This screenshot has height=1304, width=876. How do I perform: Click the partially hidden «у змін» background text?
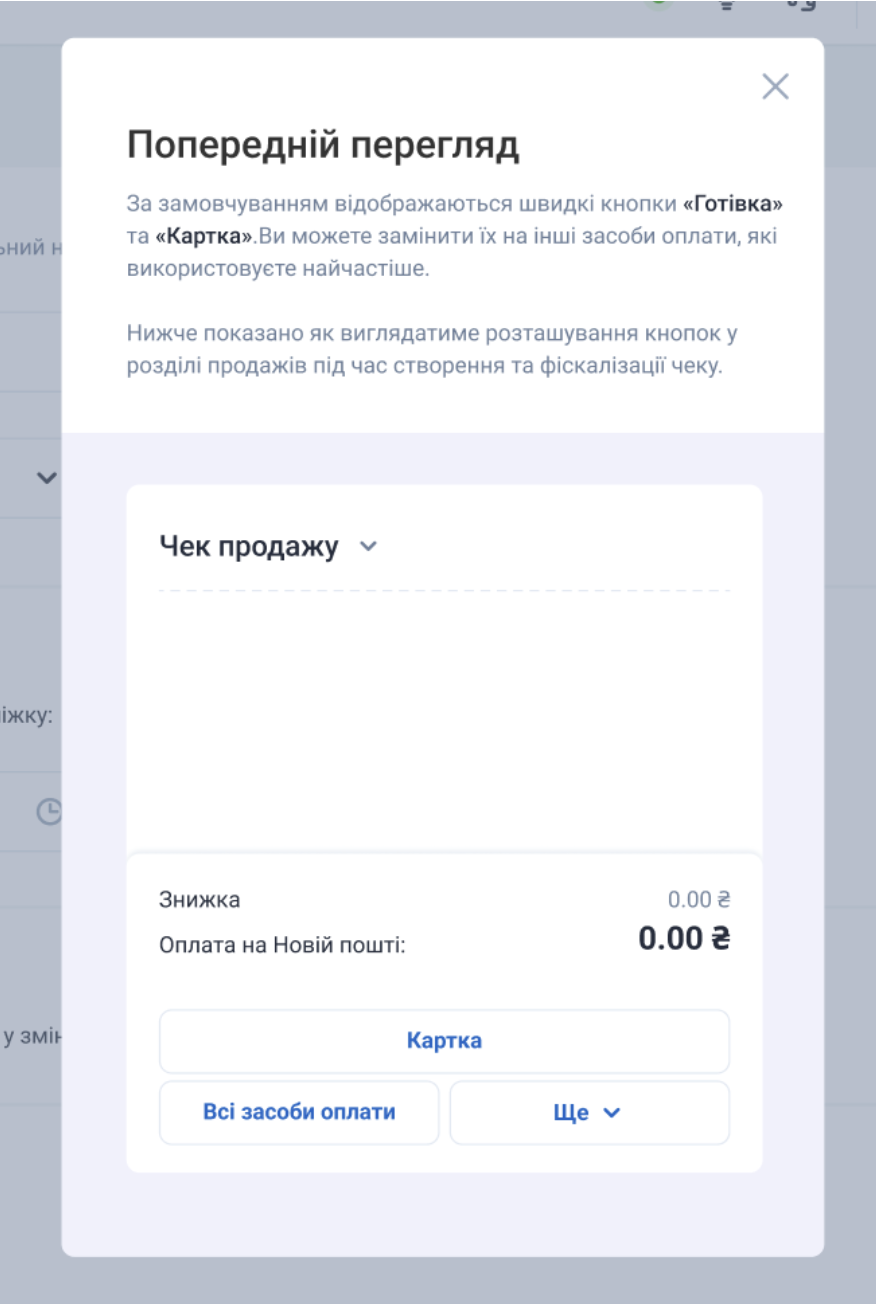[x=31, y=1037]
